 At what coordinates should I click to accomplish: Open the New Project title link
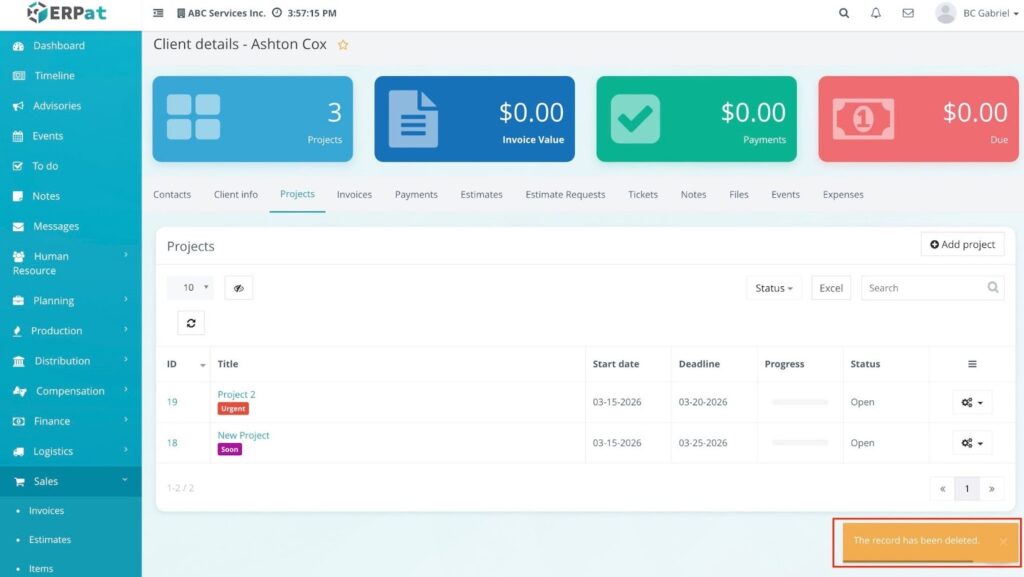coord(243,435)
